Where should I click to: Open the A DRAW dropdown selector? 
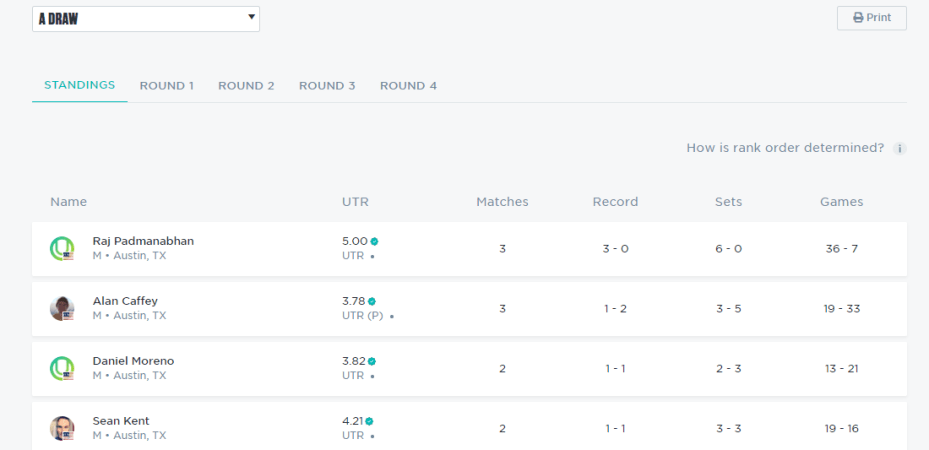[x=146, y=18]
